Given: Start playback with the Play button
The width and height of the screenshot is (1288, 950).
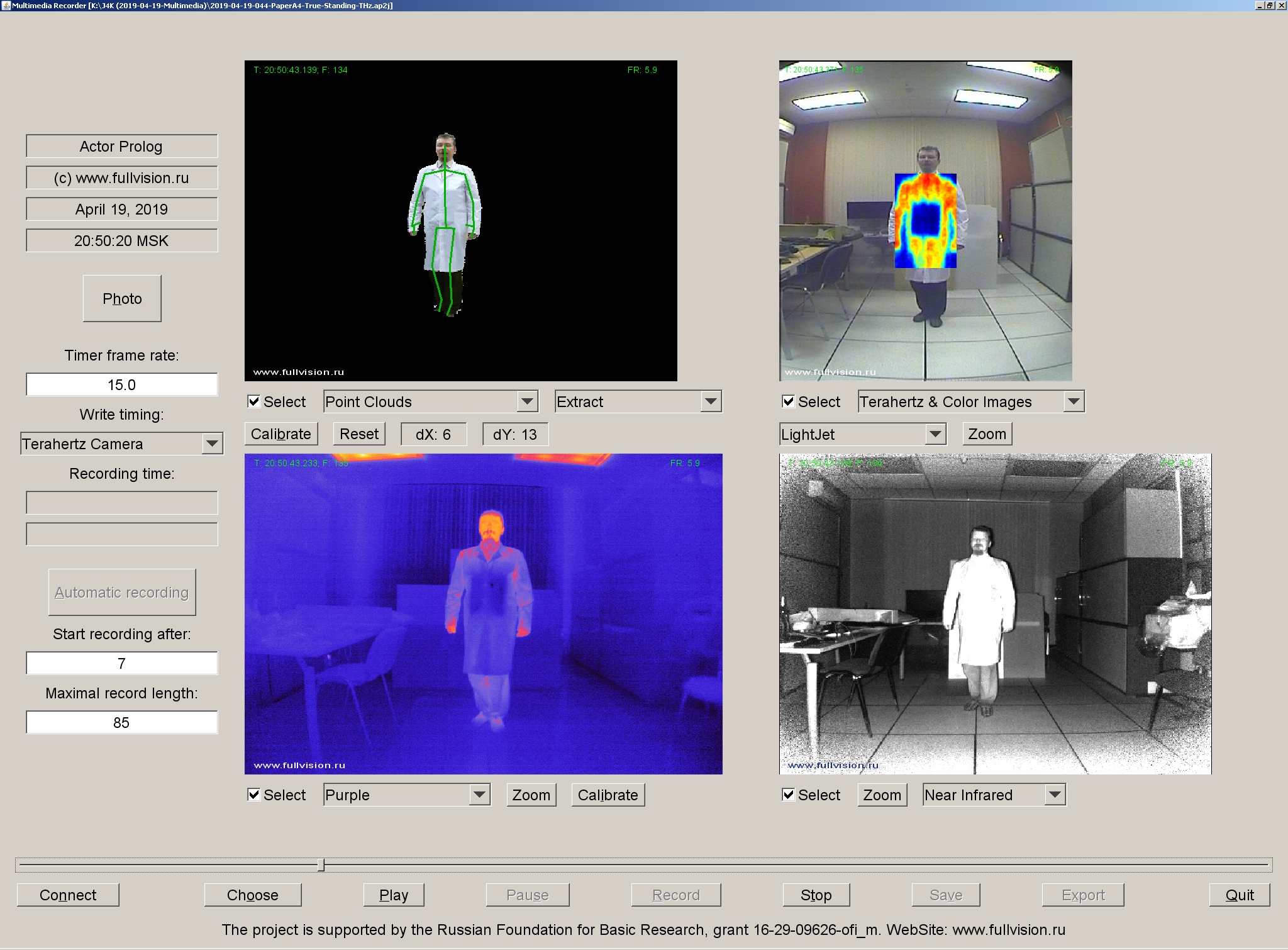Looking at the screenshot, I should pos(393,895).
